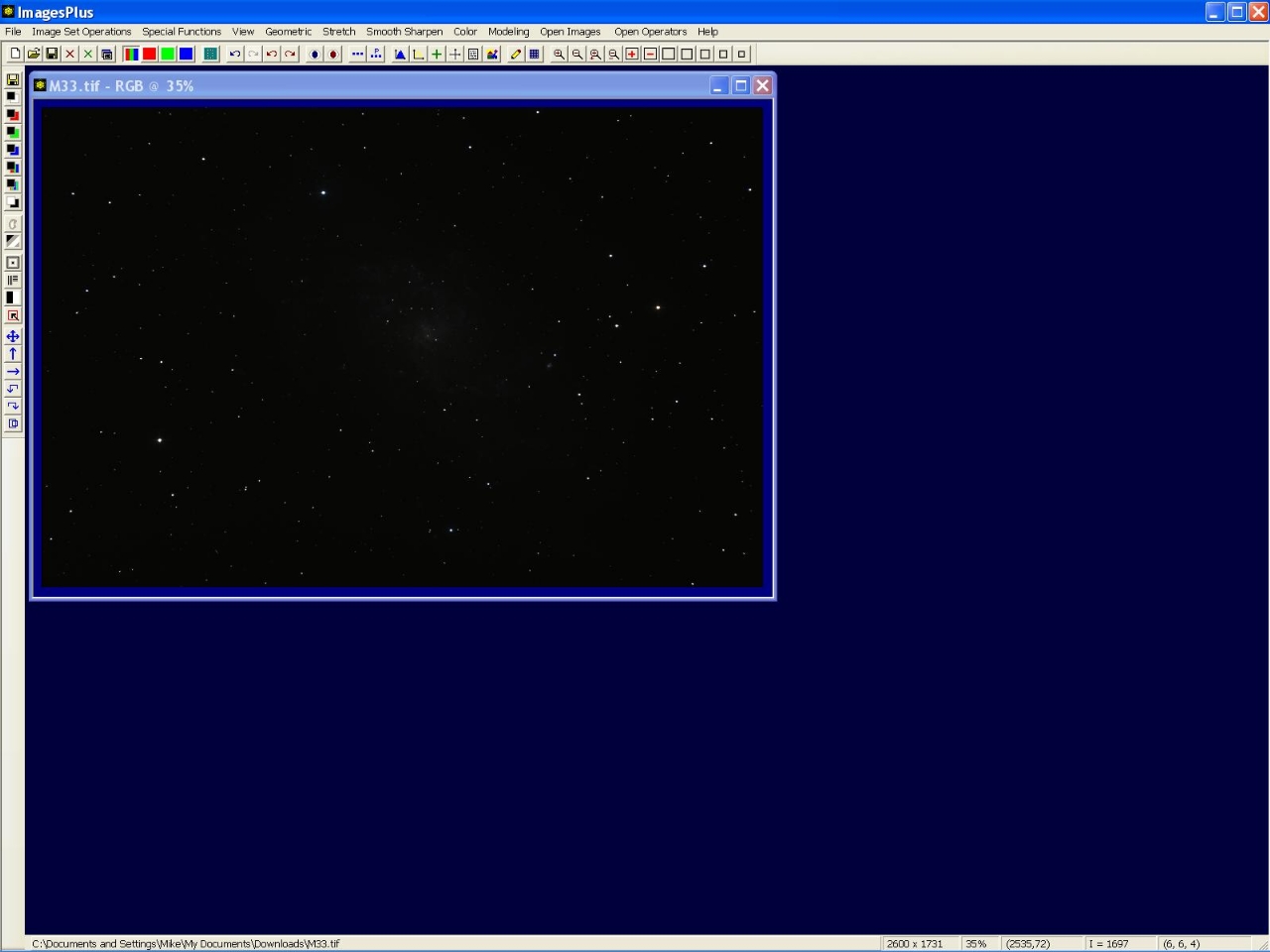
Task: Display only the blue channel
Action: [x=186, y=54]
